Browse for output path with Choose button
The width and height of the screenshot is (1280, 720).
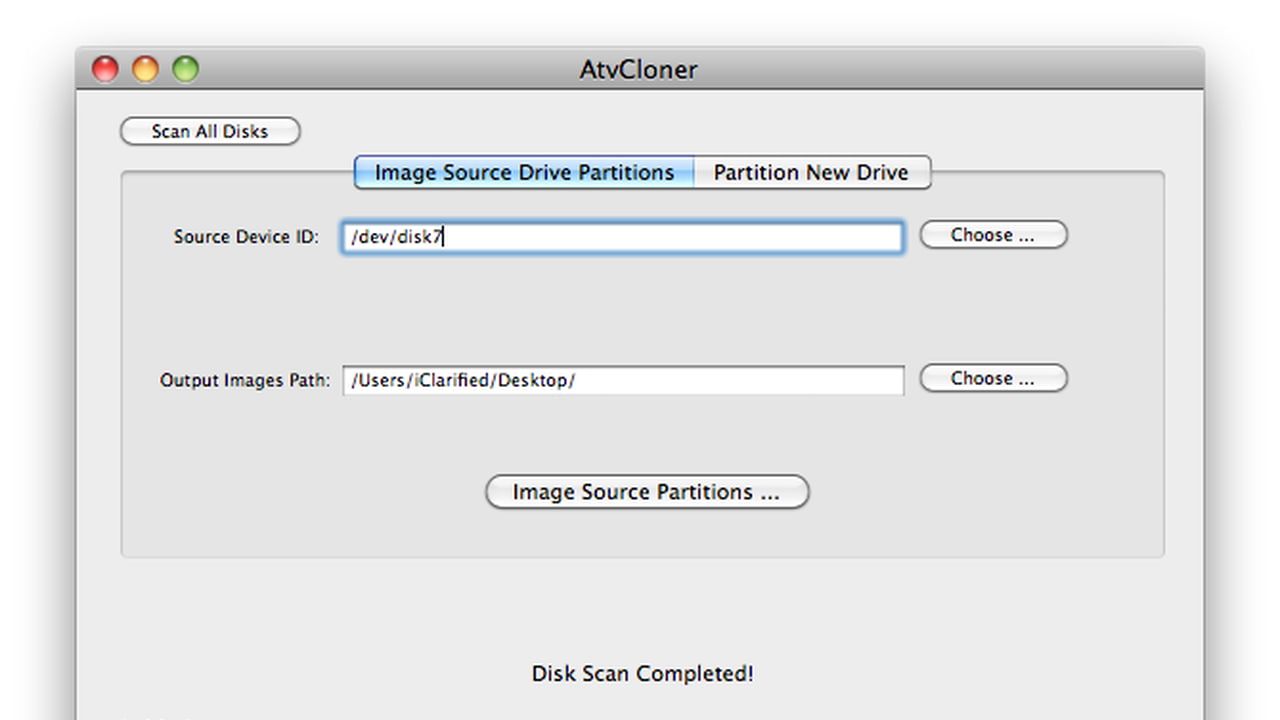coord(993,378)
